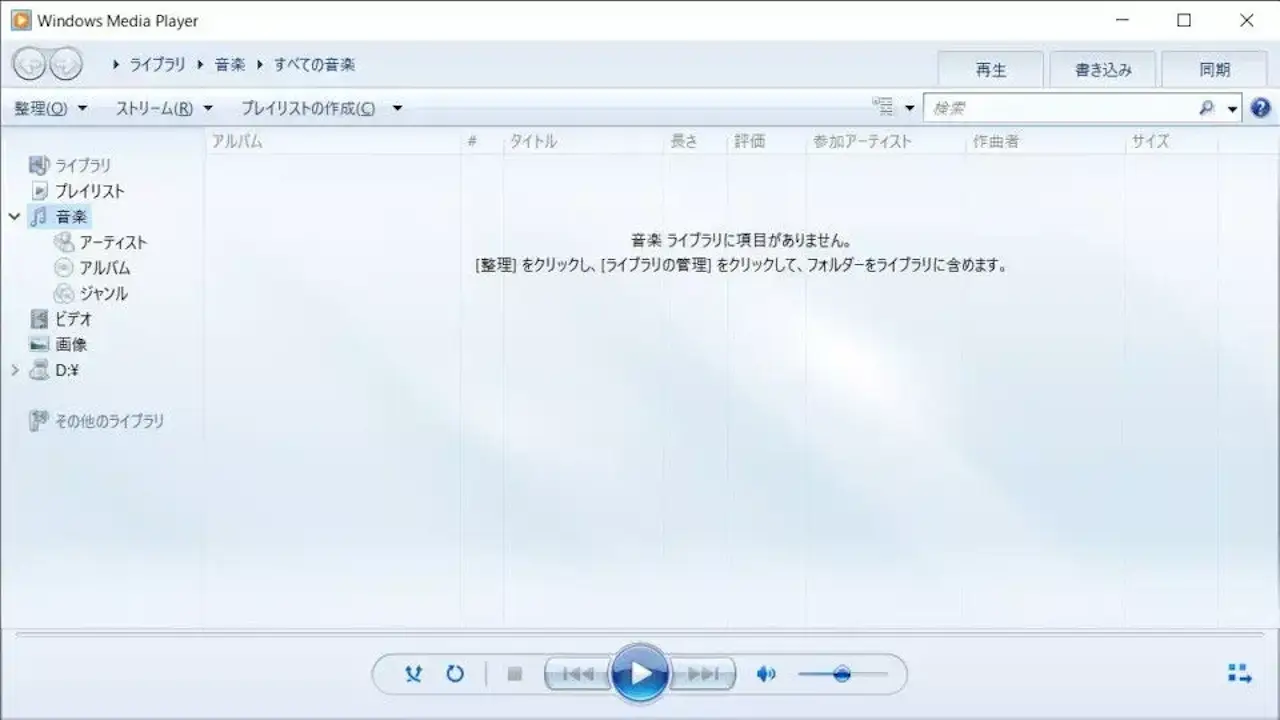Toggle shuffle playback
Viewport: 1280px width, 720px height.
(414, 674)
